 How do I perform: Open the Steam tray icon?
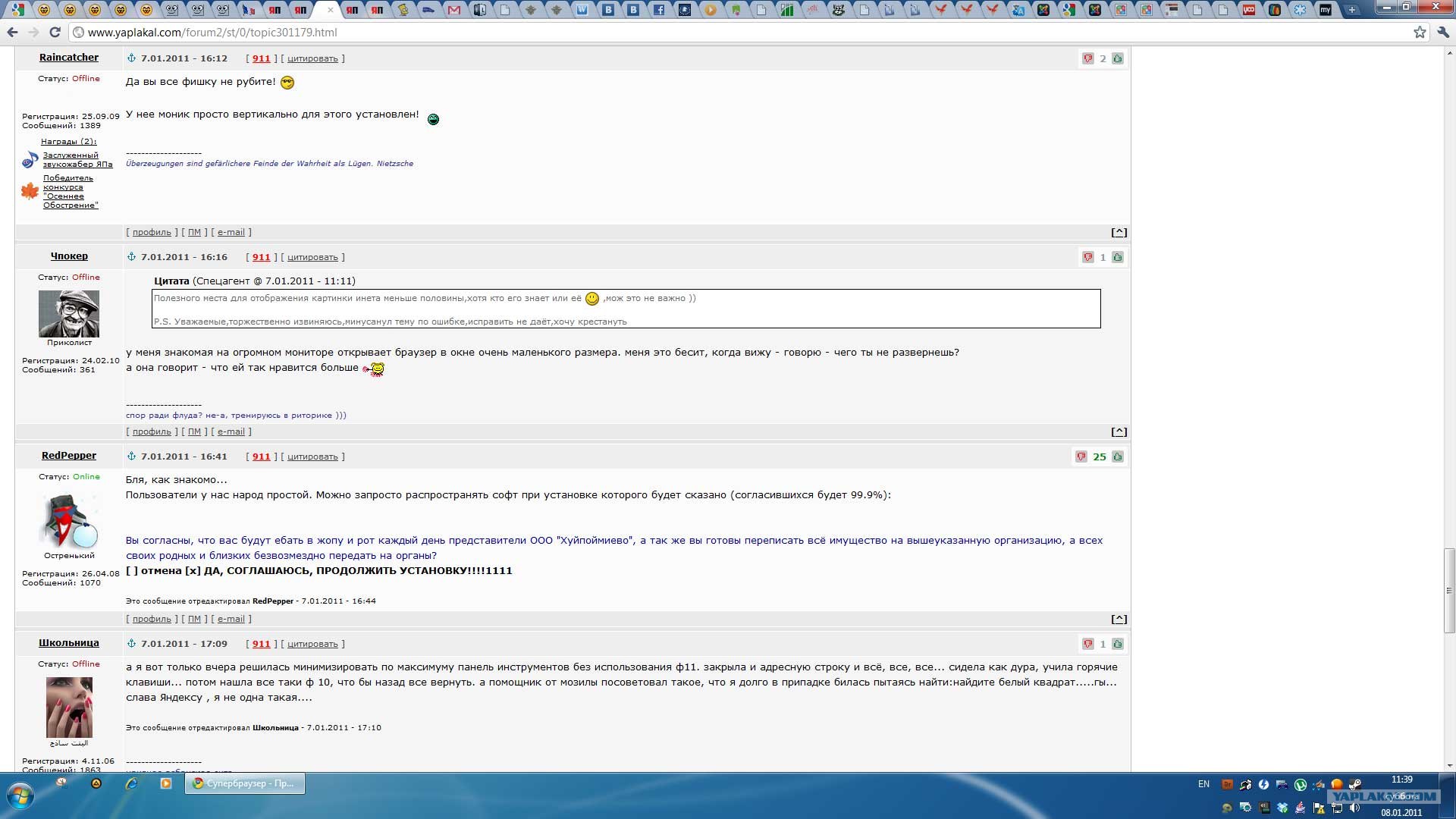[1355, 785]
